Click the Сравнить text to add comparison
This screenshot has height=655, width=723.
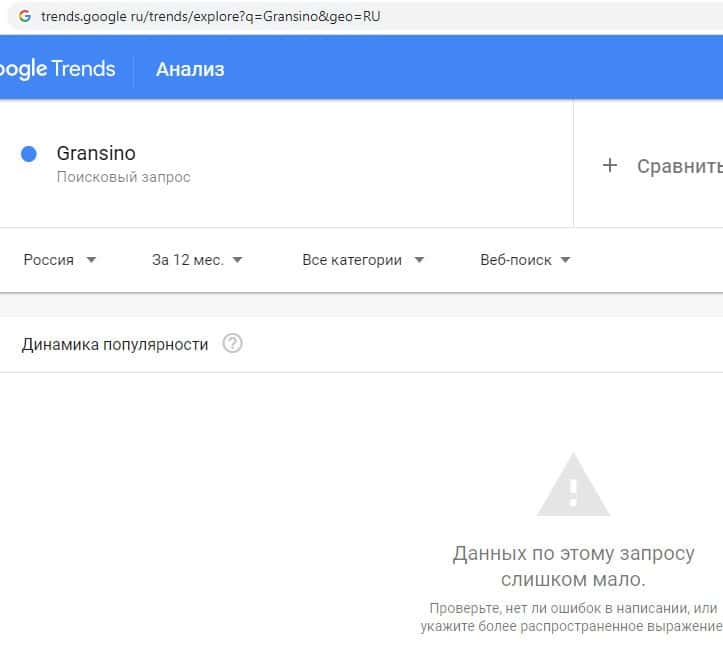[x=679, y=166]
